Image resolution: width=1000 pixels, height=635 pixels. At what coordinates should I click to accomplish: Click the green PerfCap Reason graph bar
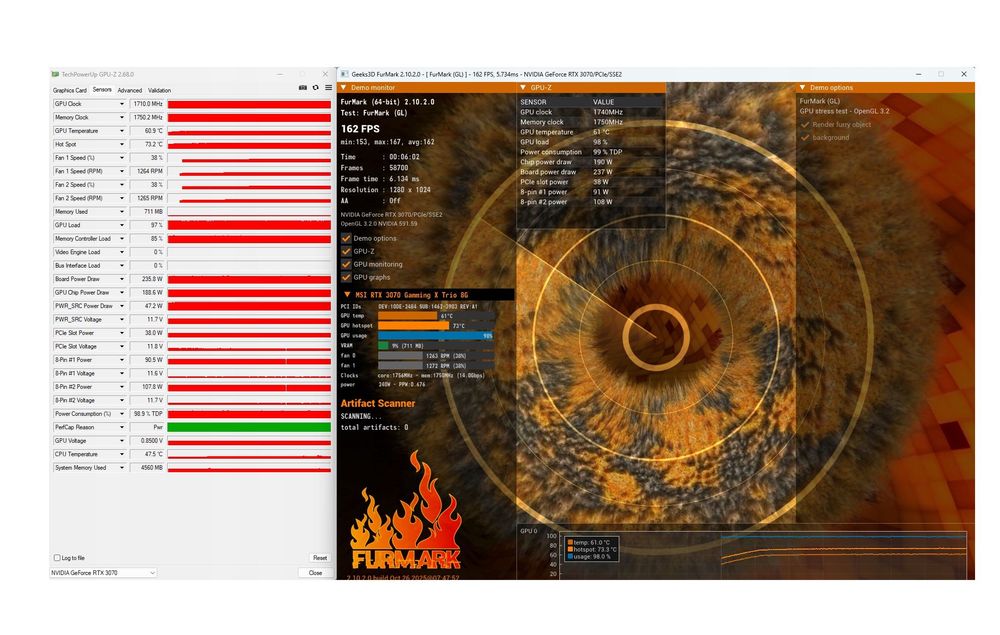tap(249, 427)
